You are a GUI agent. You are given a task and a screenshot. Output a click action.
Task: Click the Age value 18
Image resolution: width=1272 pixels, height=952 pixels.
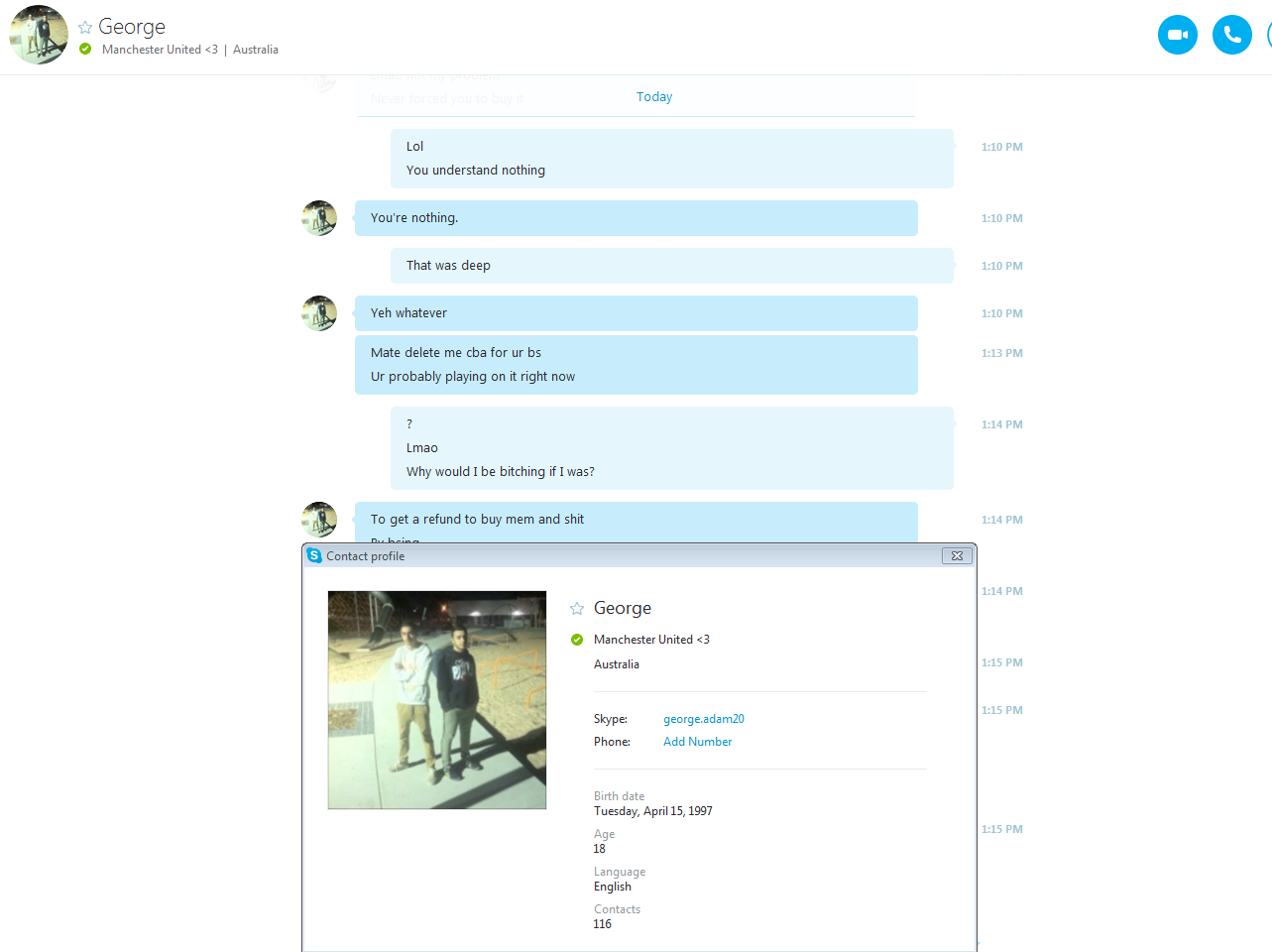(600, 849)
